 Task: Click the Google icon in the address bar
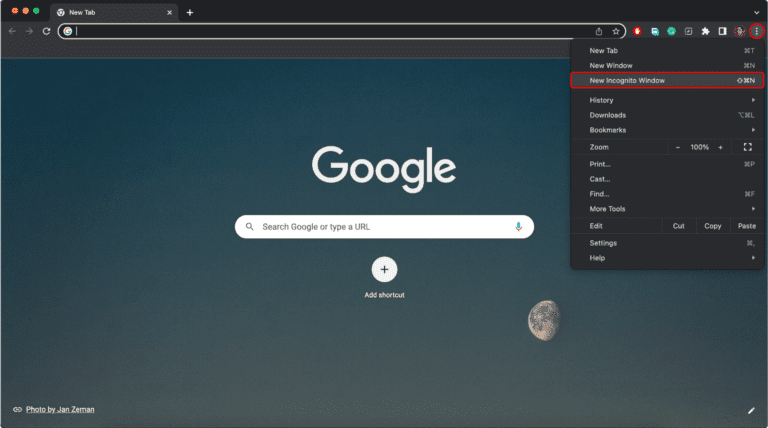point(68,31)
